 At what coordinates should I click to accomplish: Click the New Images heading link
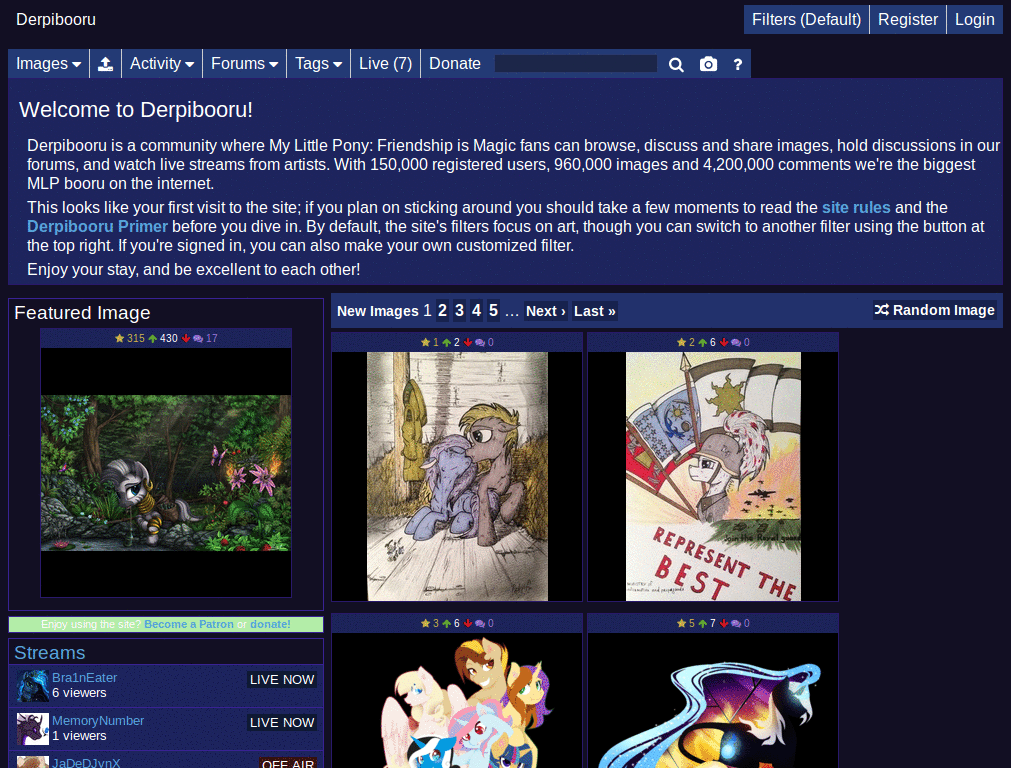(x=377, y=311)
